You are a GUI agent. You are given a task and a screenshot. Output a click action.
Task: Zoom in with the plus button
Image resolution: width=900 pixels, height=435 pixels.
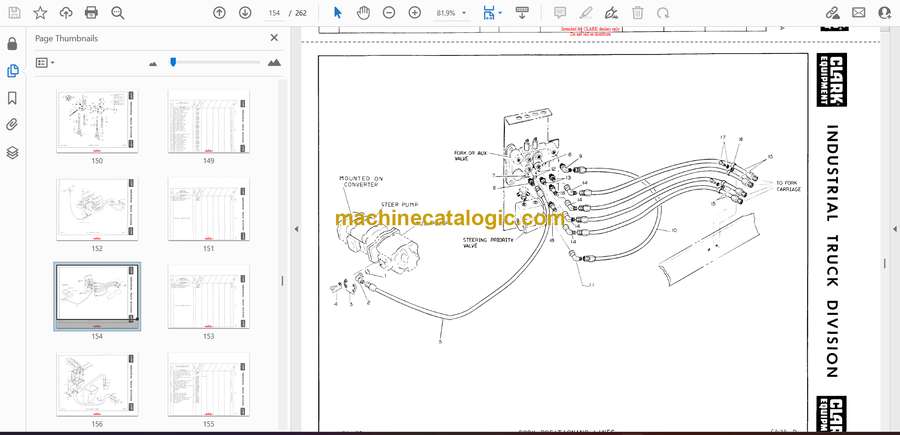[414, 13]
